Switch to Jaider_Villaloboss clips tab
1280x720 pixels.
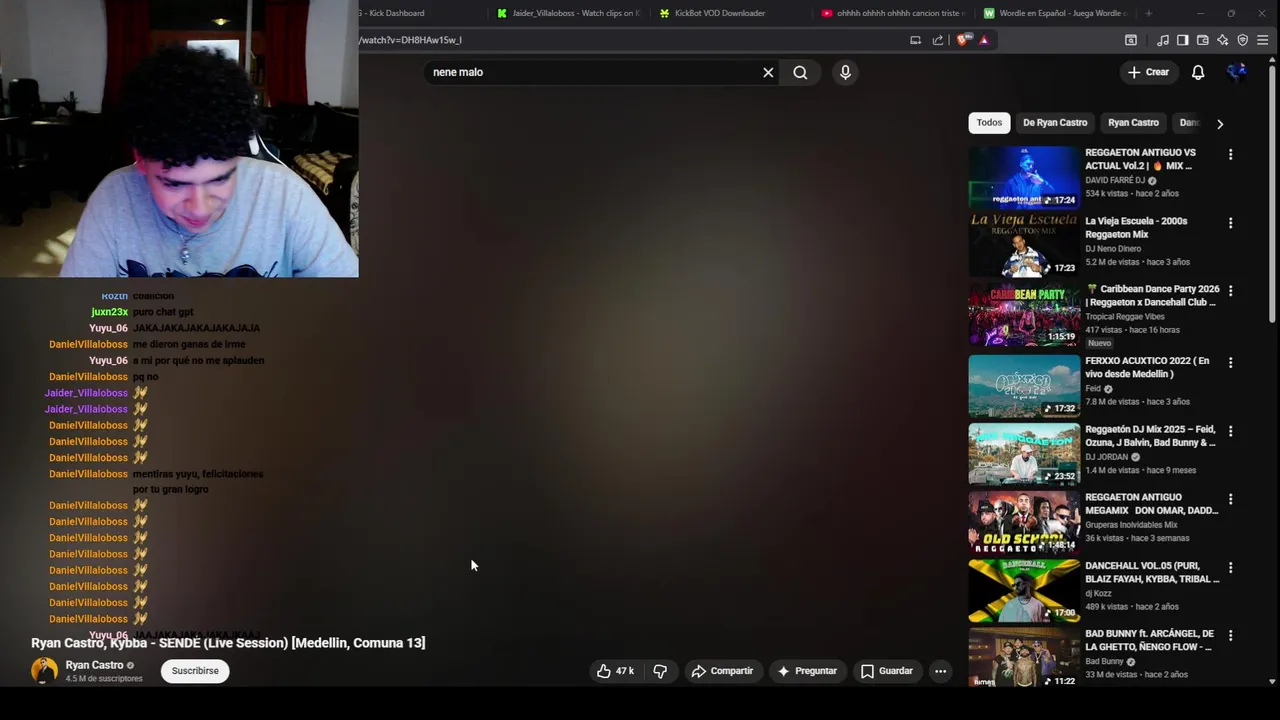(x=567, y=13)
